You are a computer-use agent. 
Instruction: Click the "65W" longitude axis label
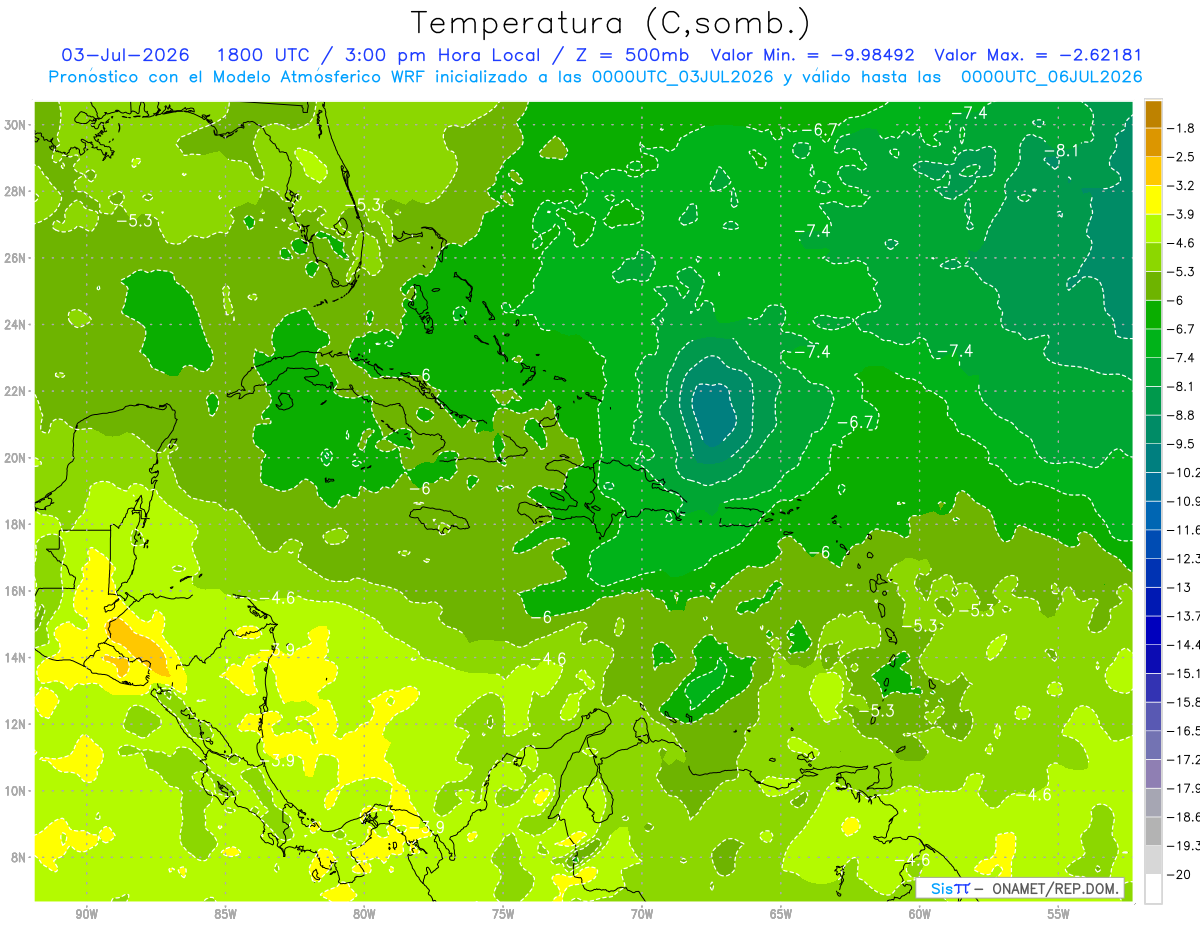pos(781,914)
